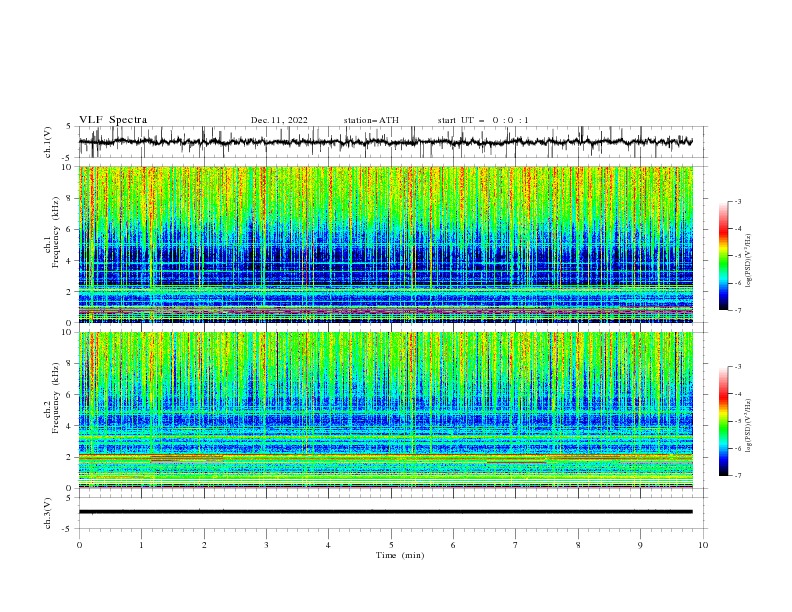The image size is (792, 612).
Task: Click the time axis tick label '5'
Action: point(391,545)
